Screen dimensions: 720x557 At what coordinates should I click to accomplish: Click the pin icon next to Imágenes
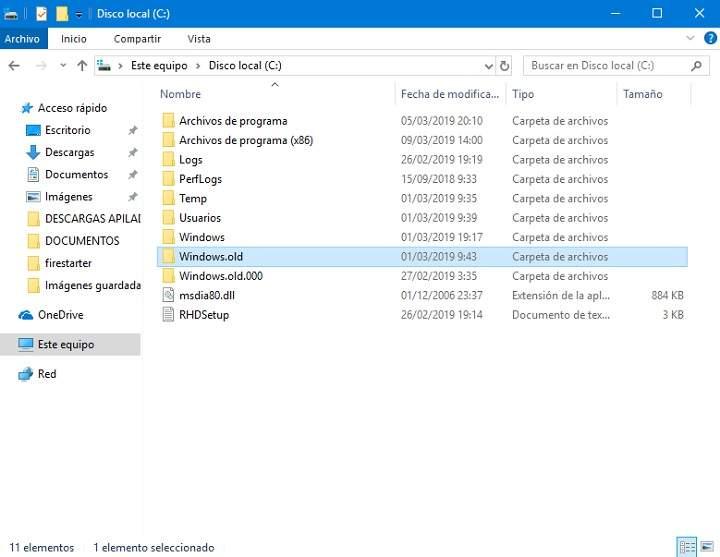(133, 197)
